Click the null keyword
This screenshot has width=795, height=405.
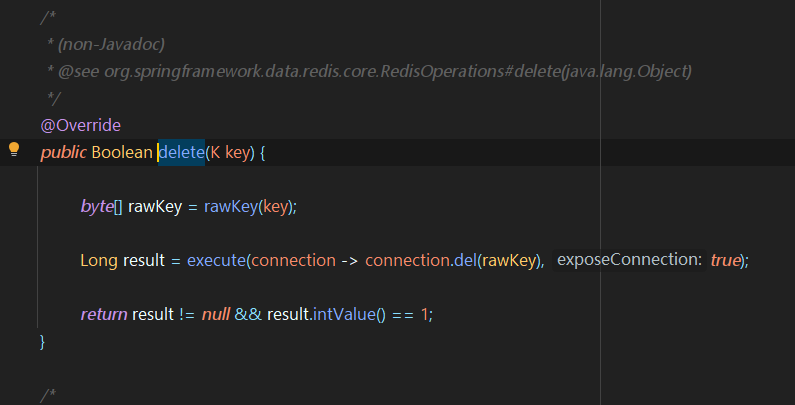216,315
